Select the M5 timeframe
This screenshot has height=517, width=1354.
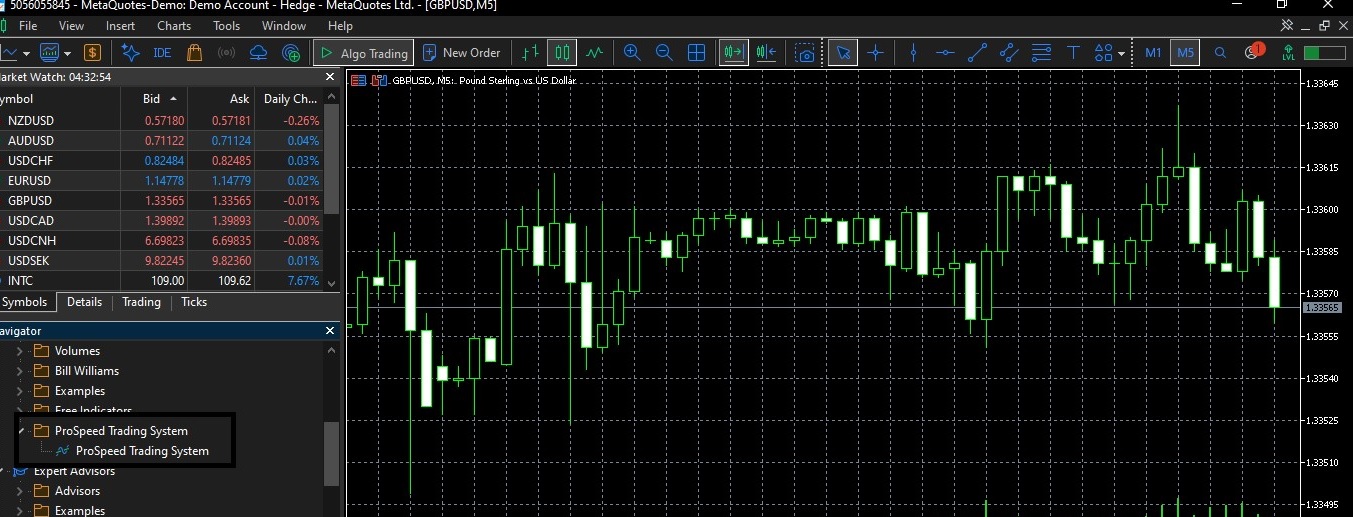1186,53
